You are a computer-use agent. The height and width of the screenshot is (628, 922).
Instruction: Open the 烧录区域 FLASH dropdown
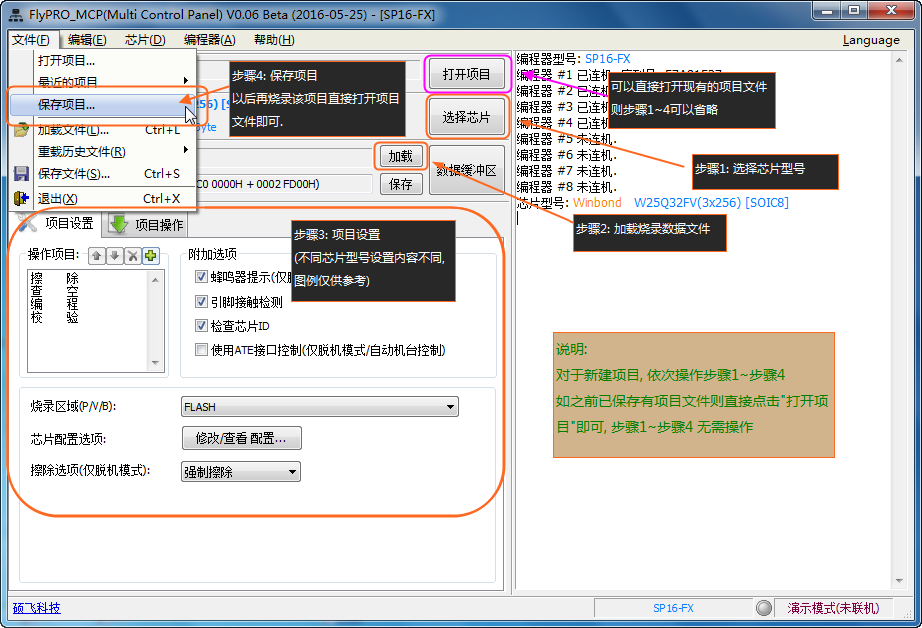tap(320, 407)
